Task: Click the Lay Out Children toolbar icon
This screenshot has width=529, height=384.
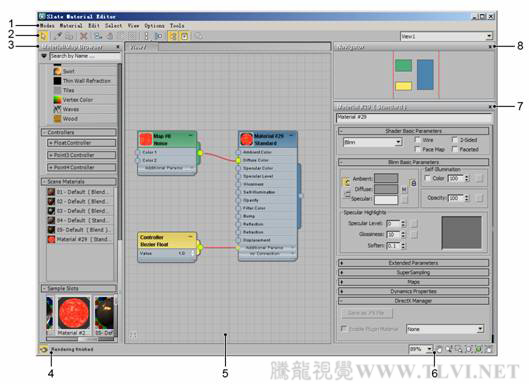Action: [158, 36]
